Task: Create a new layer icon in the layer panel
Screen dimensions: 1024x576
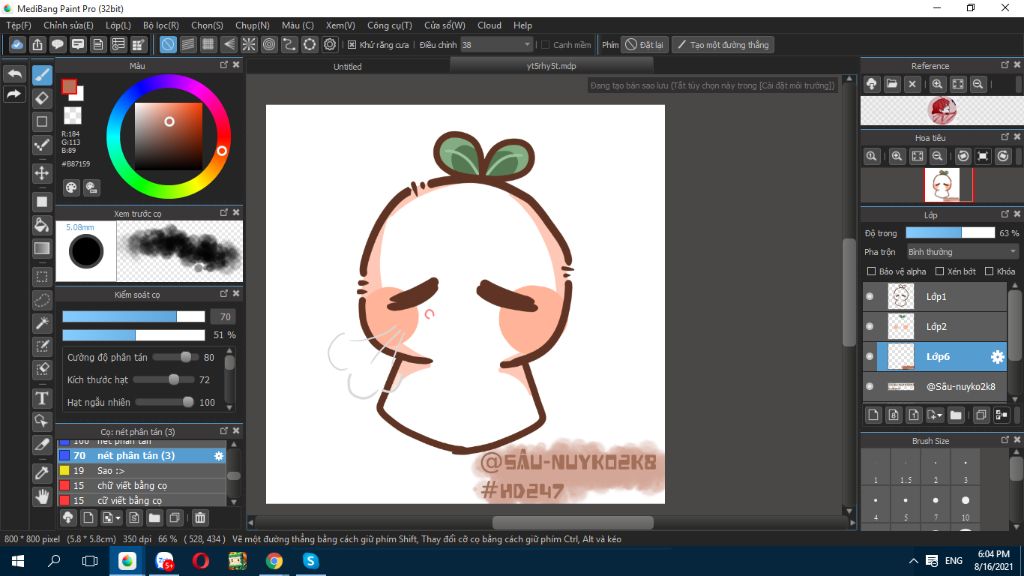Action: pos(873,415)
